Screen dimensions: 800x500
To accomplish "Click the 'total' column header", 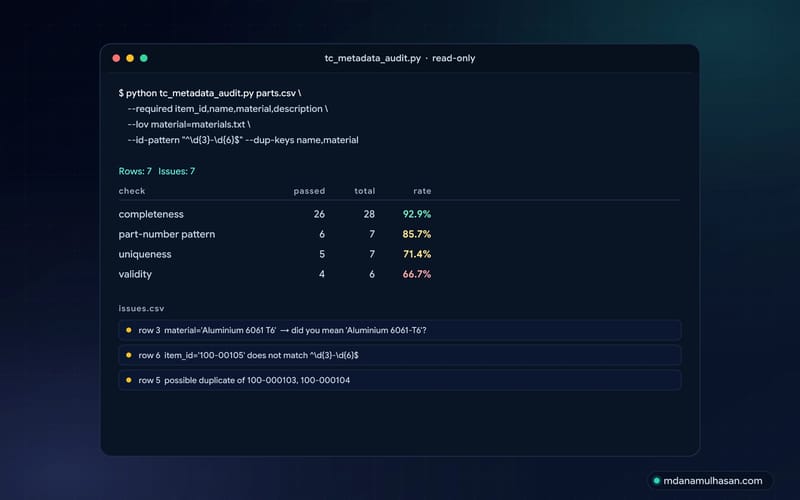I will tap(365, 191).
